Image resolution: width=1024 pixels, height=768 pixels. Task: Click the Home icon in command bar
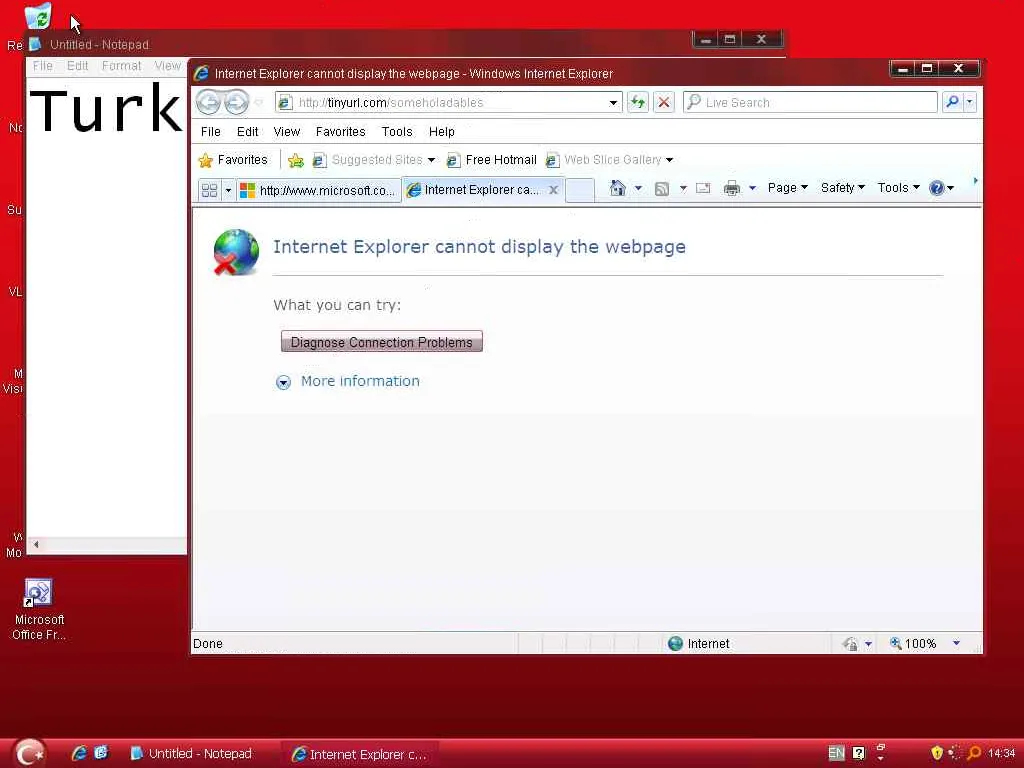(618, 188)
